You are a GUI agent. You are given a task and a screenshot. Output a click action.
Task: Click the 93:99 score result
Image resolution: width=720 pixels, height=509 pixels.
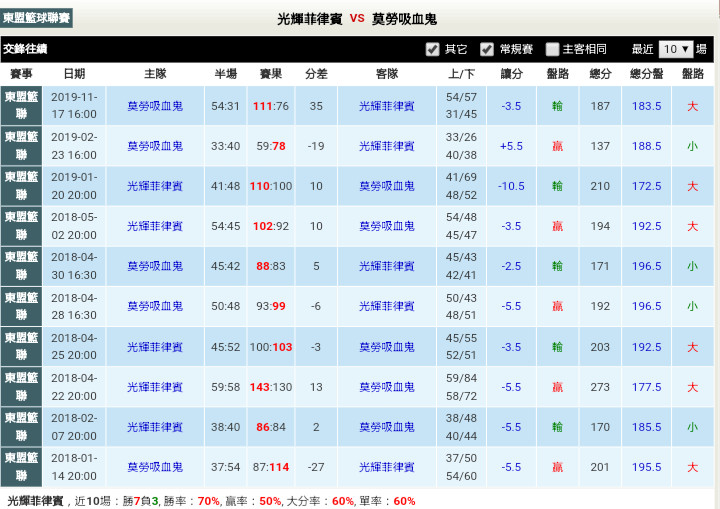pyautogui.click(x=271, y=306)
